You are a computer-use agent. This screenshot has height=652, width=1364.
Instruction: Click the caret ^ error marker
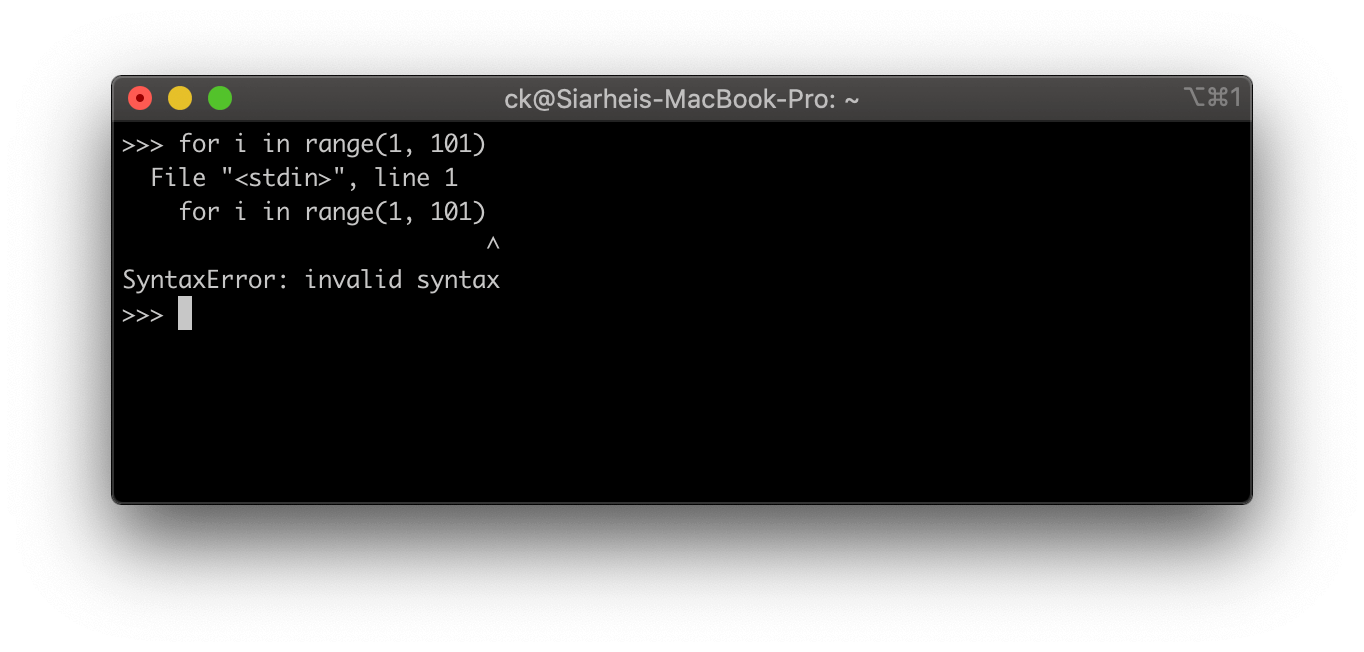pos(492,244)
